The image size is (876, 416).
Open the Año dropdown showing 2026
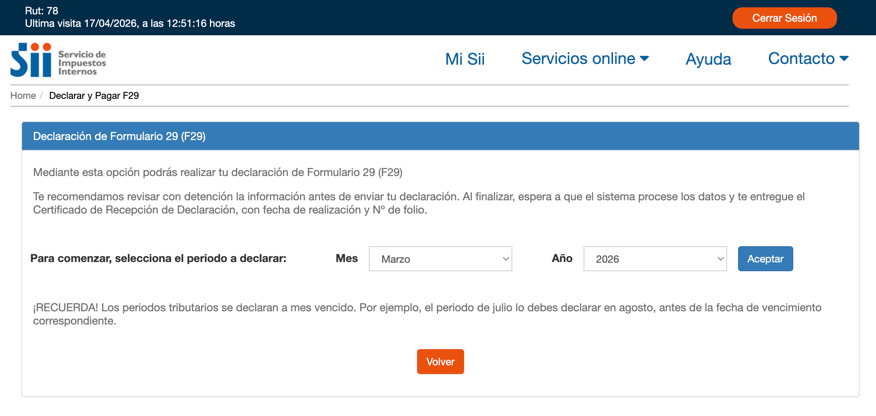[x=654, y=259]
